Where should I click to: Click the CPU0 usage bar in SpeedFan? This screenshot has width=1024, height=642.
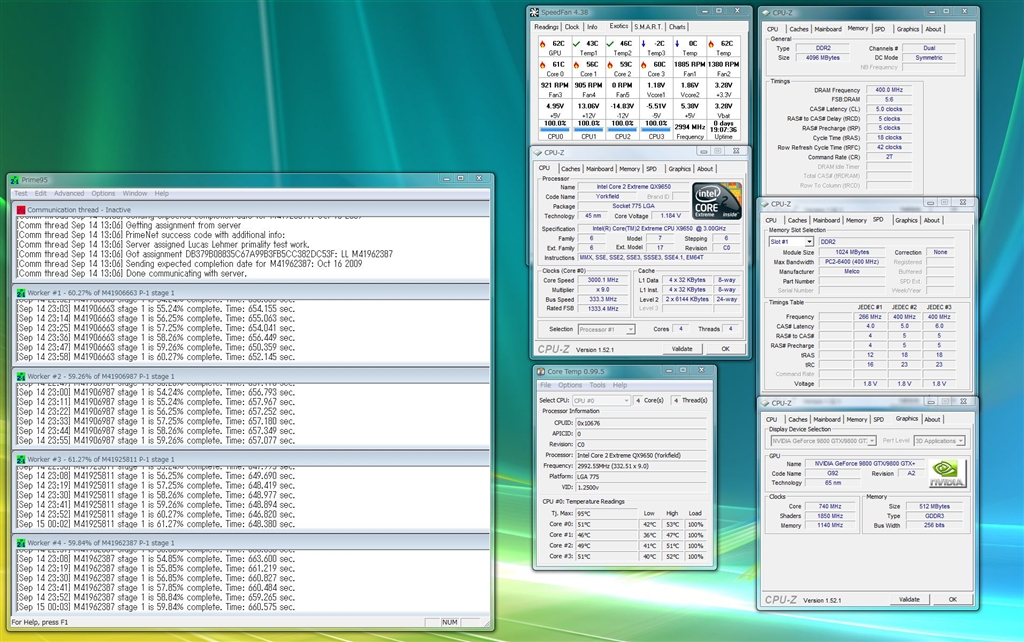(x=555, y=130)
